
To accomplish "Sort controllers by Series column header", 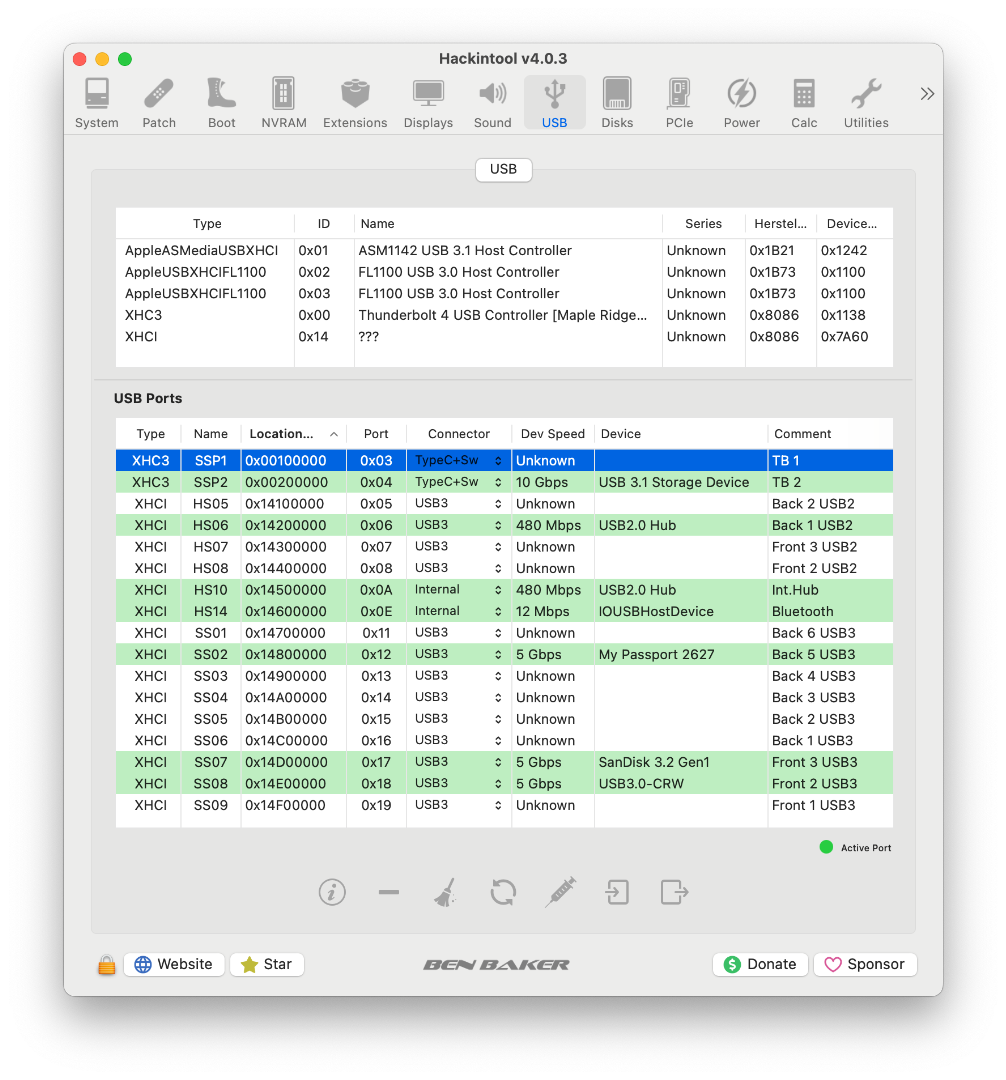I will coord(703,224).
